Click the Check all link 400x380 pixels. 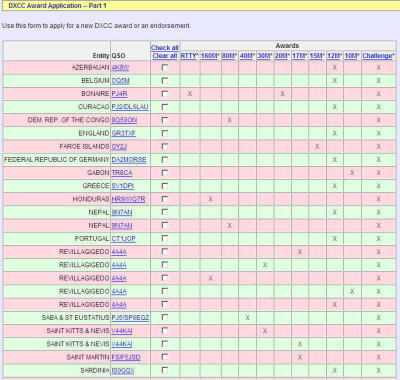tap(165, 48)
